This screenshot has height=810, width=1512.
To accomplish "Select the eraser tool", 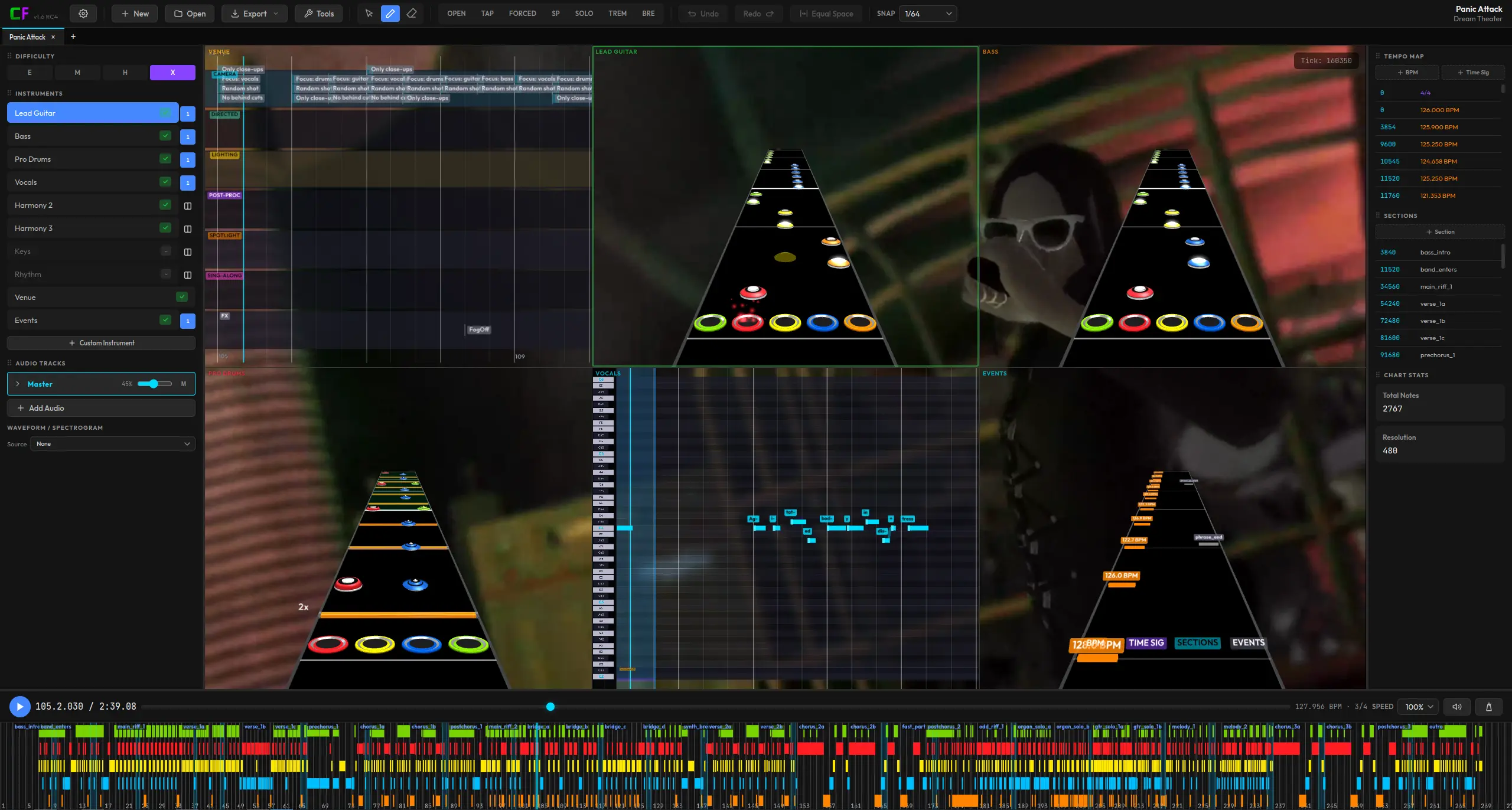I will 412,14.
